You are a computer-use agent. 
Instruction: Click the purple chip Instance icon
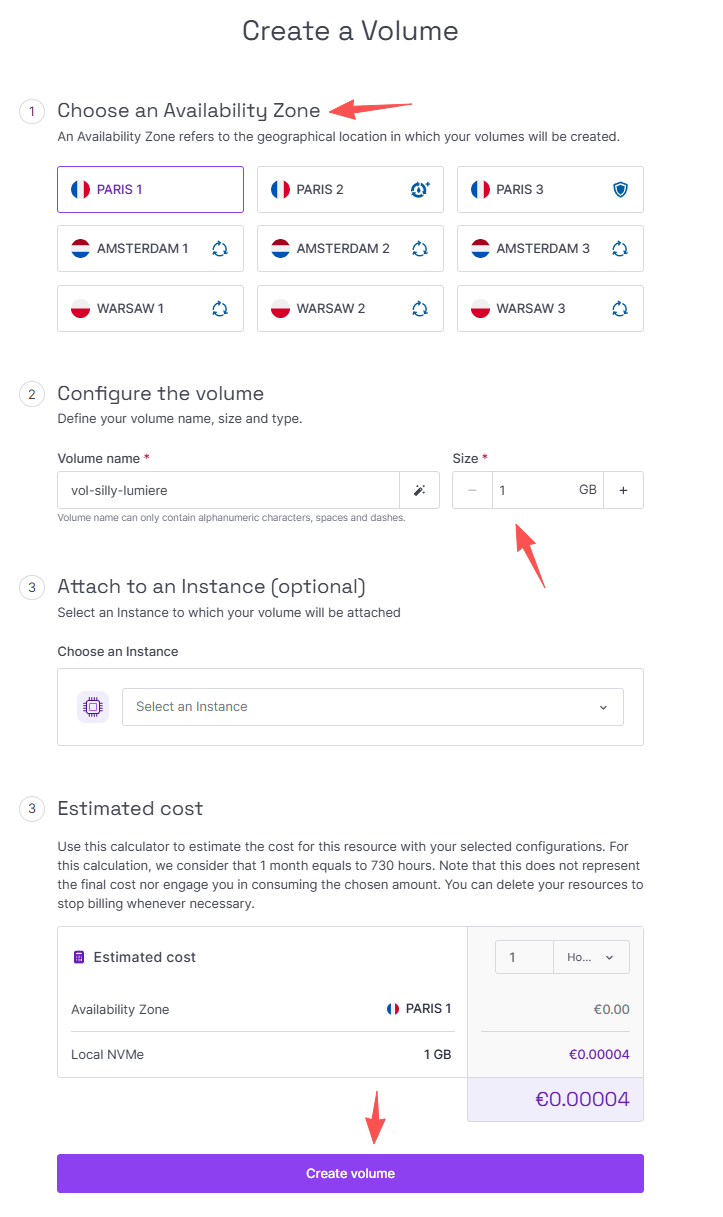point(93,707)
